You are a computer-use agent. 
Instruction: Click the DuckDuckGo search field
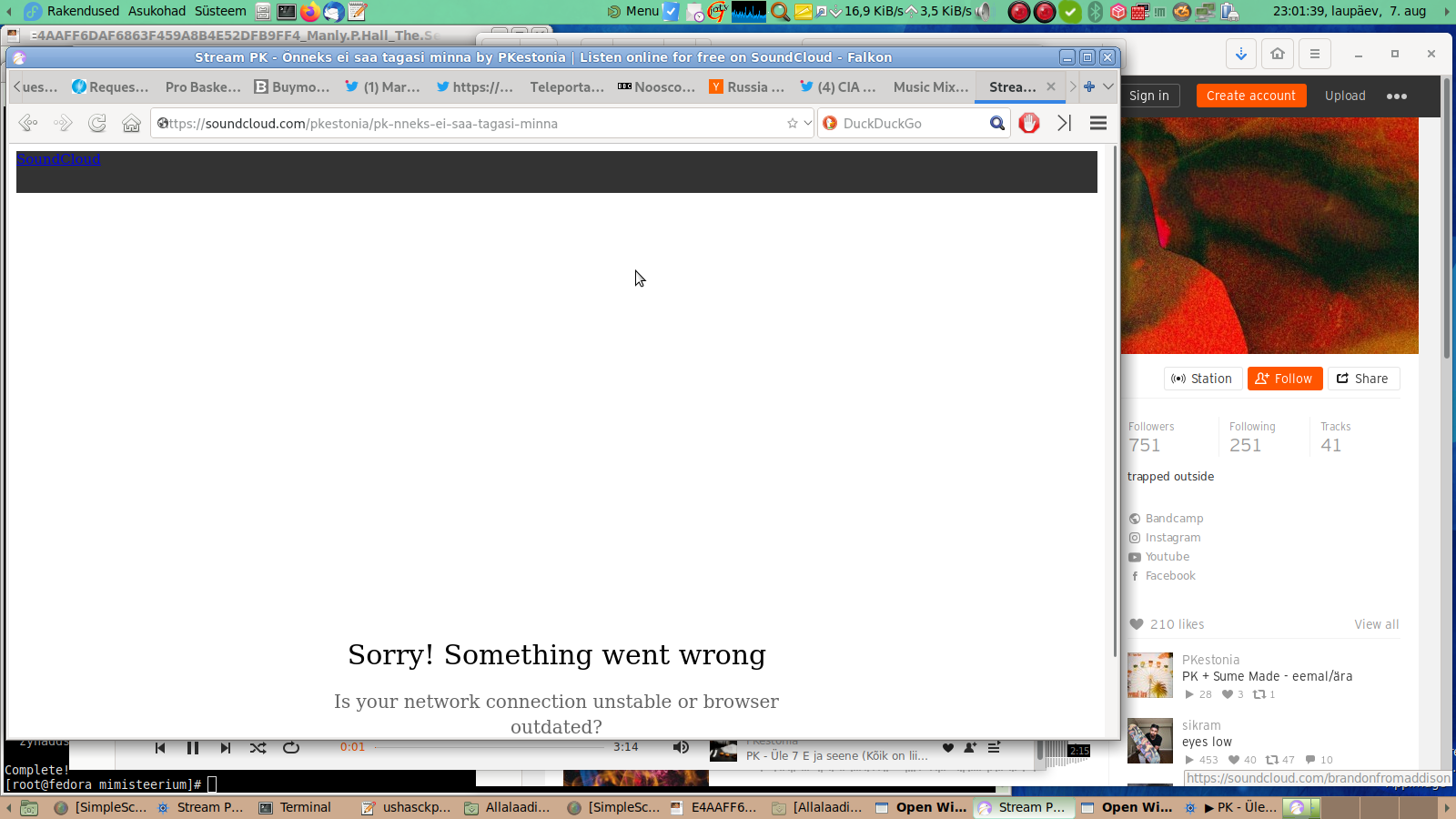click(x=913, y=123)
